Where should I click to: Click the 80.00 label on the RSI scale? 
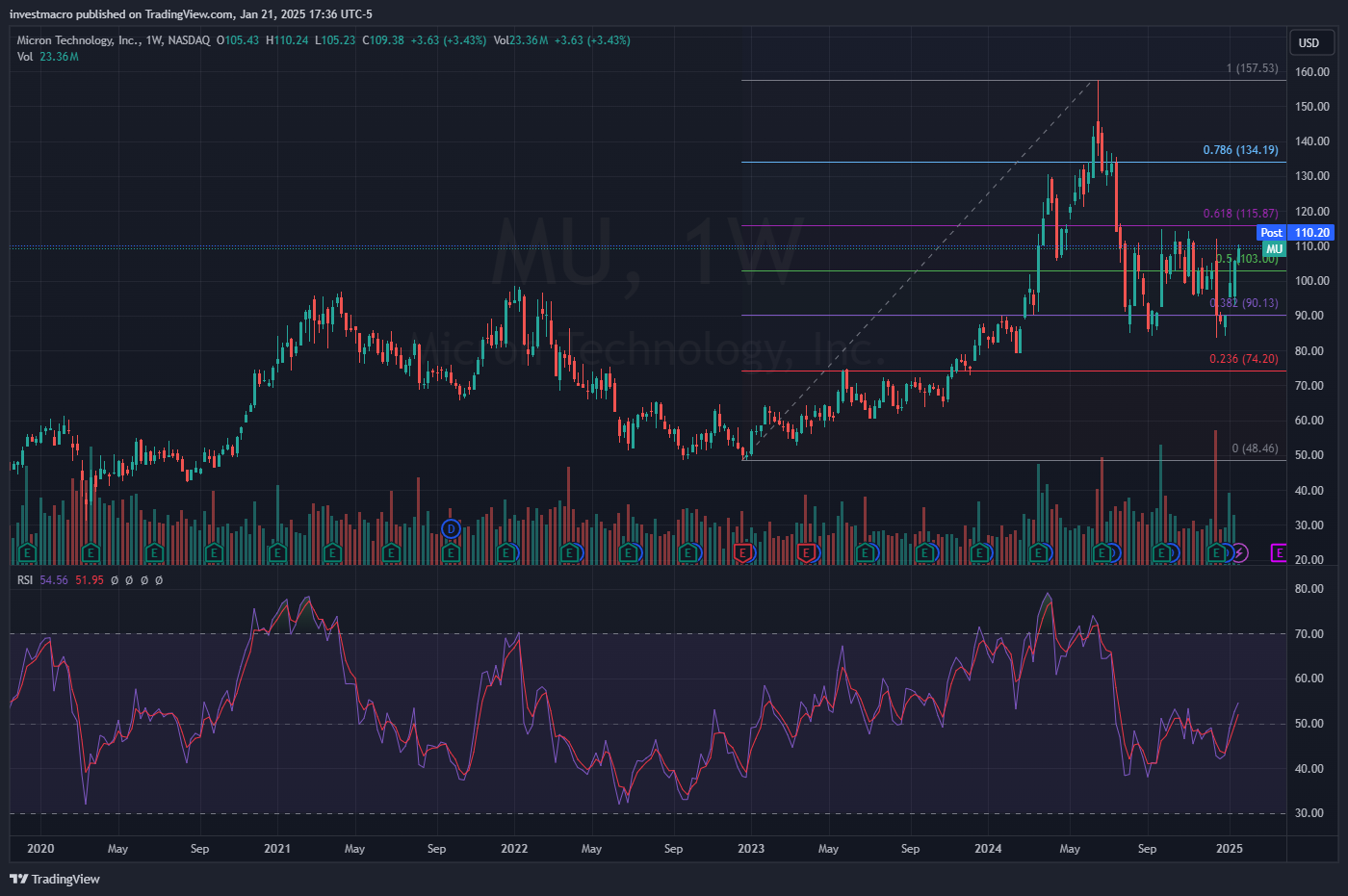pos(1309,589)
